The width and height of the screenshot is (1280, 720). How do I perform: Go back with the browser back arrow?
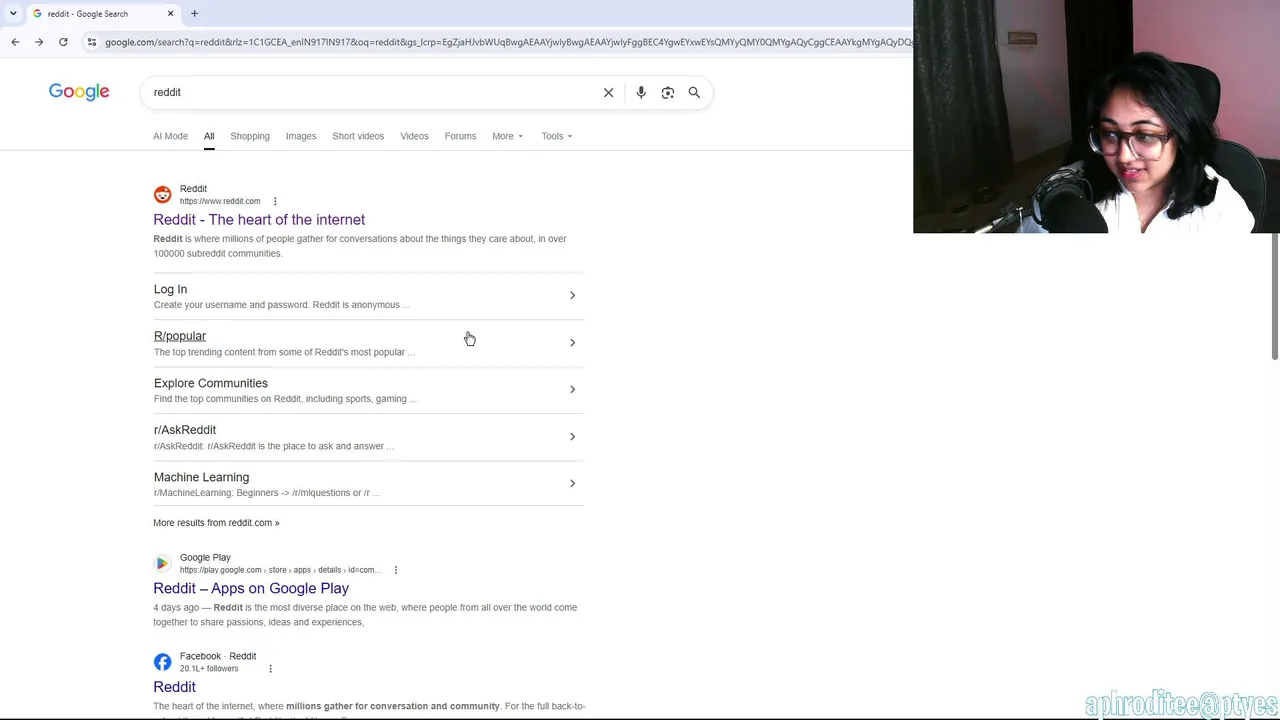click(x=15, y=42)
